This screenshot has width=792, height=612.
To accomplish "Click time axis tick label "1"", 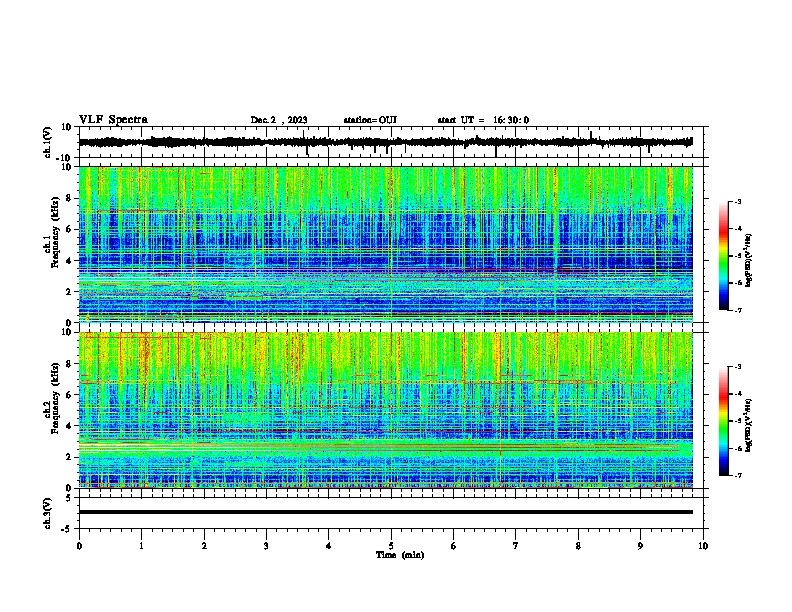I will pos(141,546).
